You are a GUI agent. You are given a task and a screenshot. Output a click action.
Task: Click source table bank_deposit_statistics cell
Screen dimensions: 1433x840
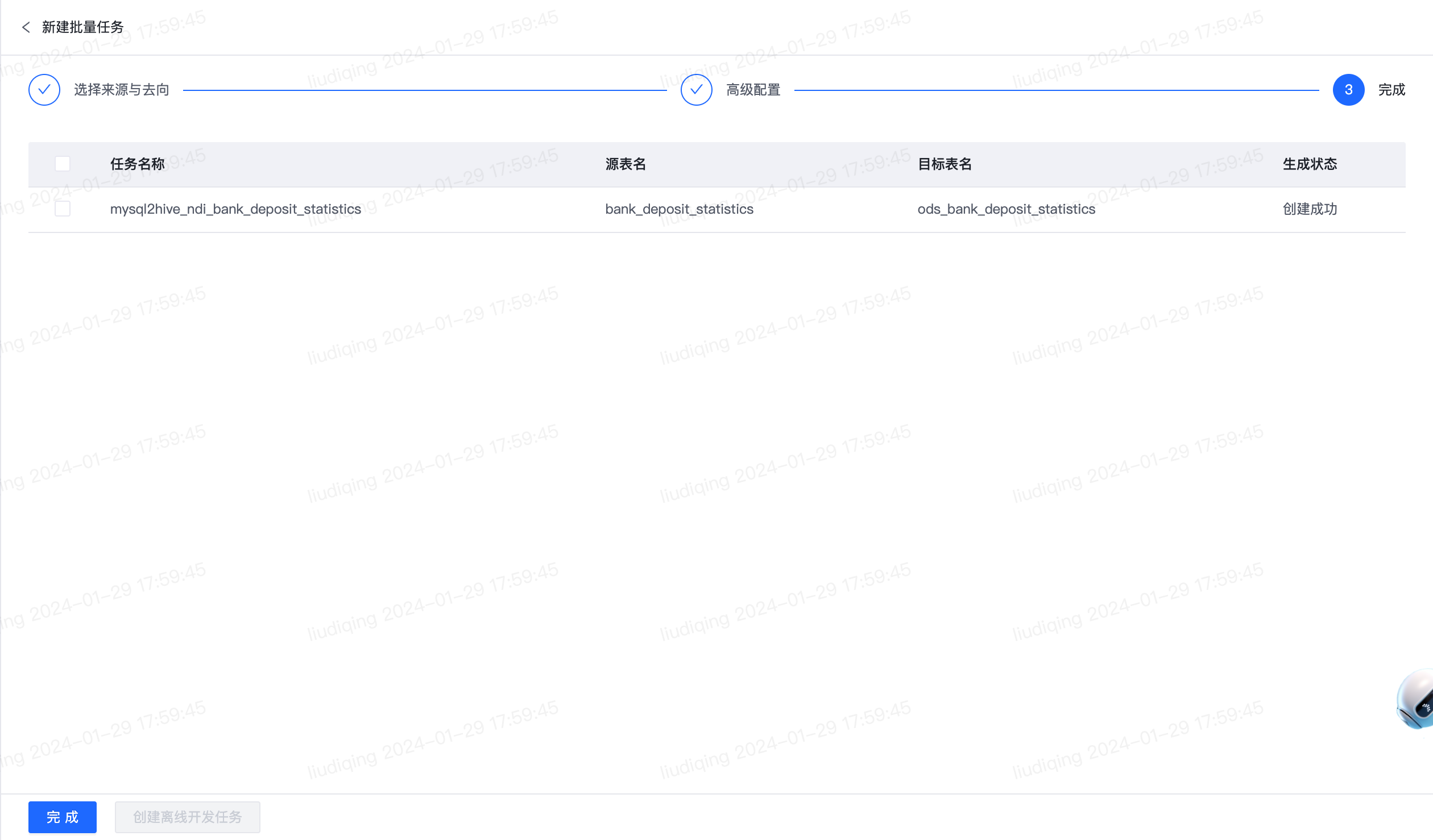coord(680,209)
